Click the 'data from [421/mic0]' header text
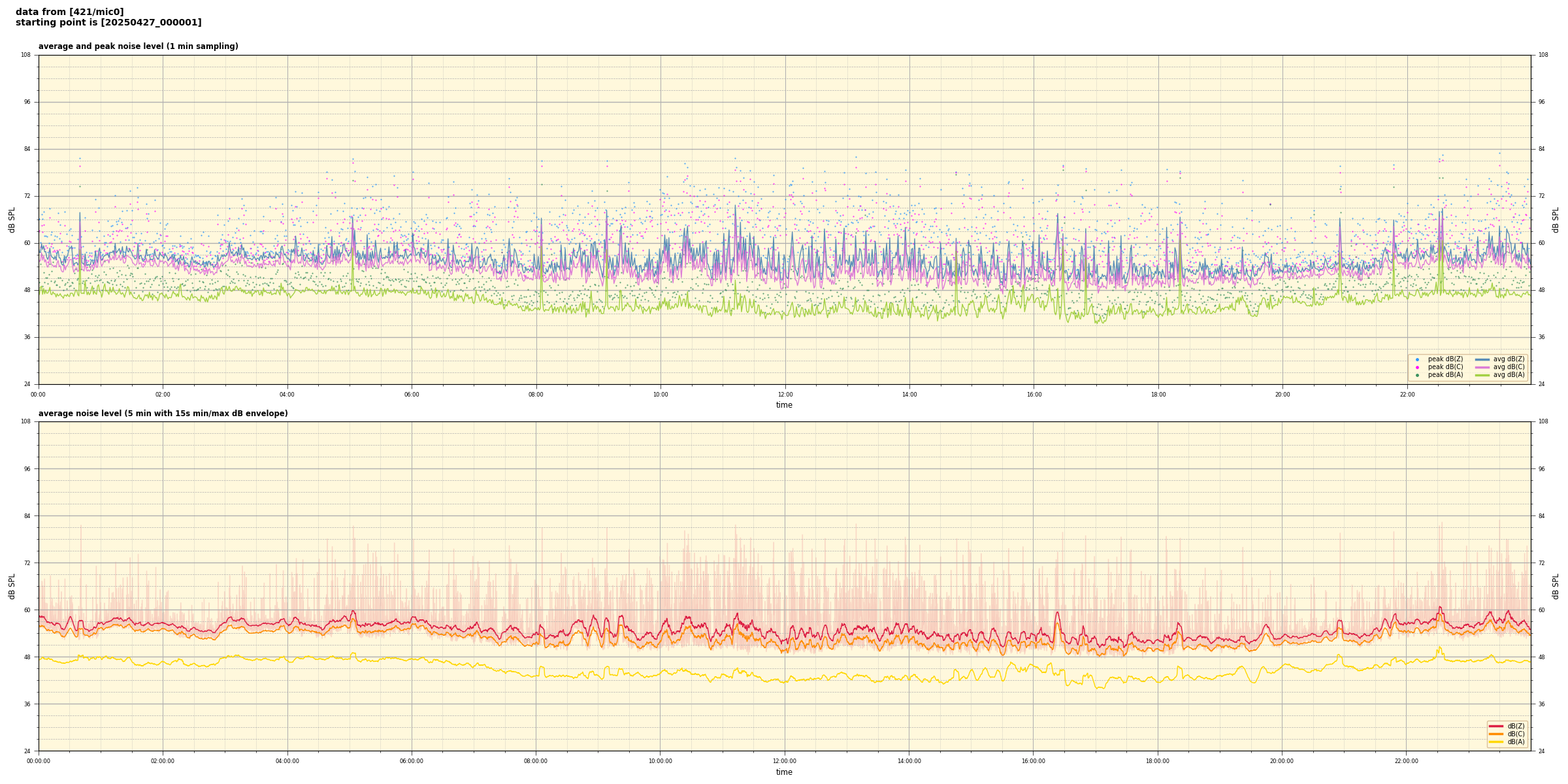Image resolution: width=1568 pixels, height=784 pixels. tap(69, 12)
